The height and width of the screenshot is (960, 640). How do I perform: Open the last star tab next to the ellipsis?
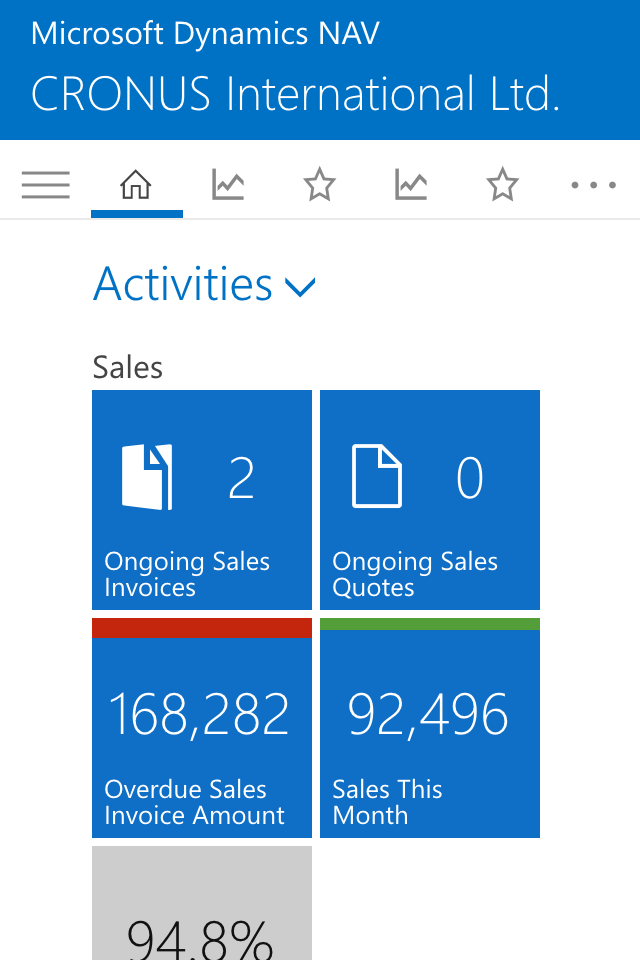pyautogui.click(x=502, y=184)
